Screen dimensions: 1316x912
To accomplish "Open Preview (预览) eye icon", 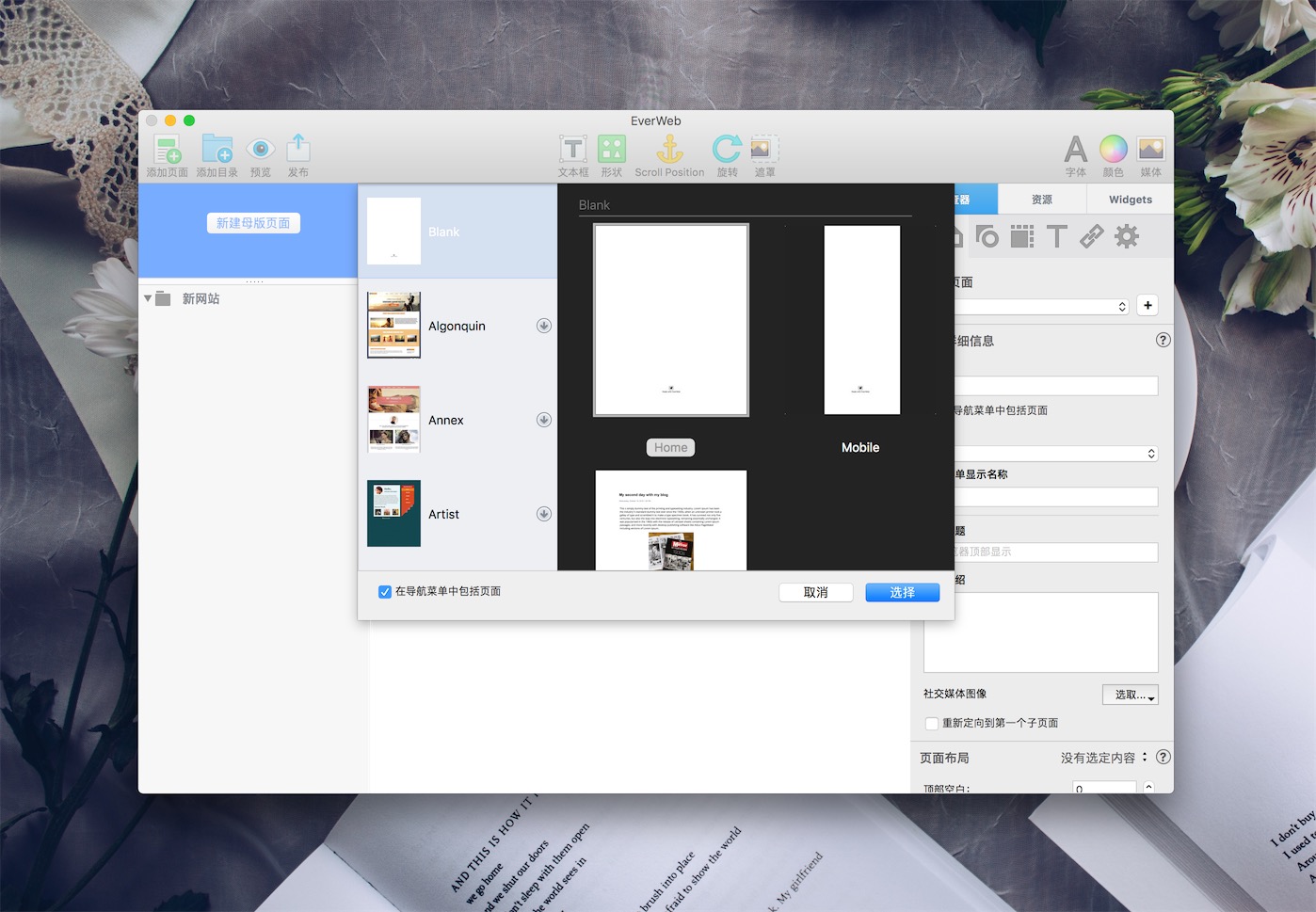I will 261,149.
